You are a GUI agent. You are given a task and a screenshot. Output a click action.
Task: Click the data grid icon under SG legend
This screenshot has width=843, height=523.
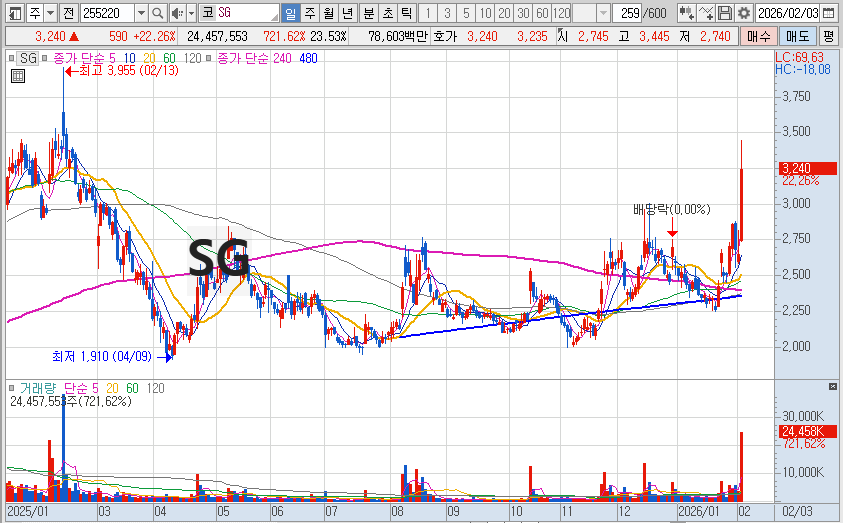[x=18, y=76]
